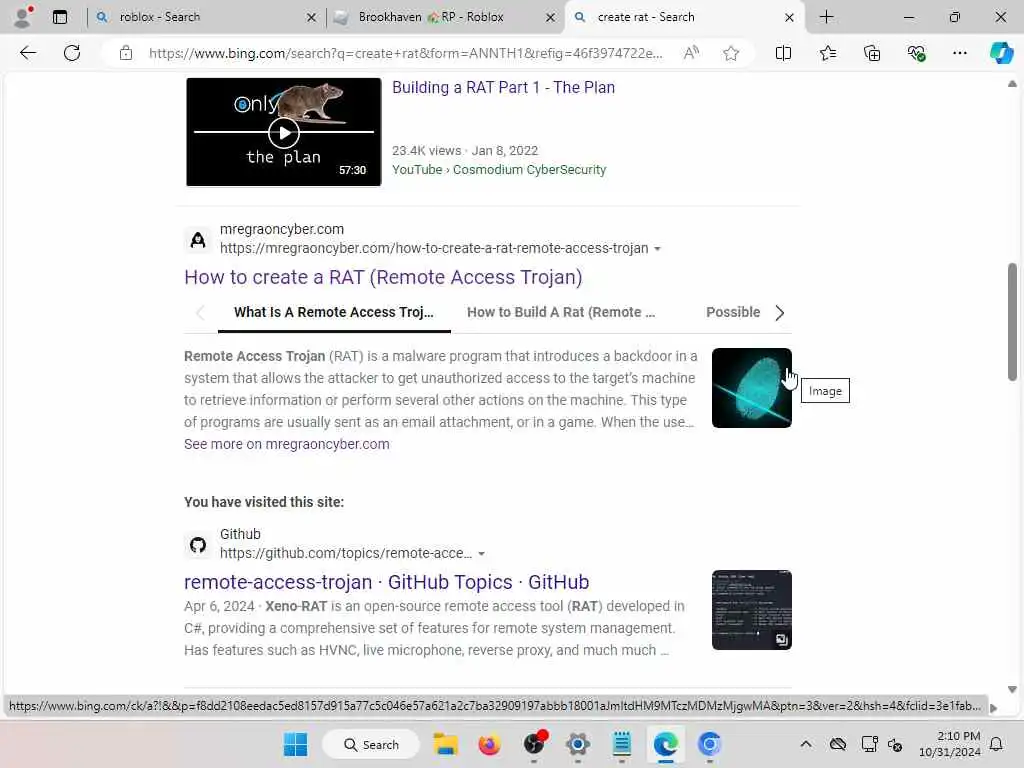Open the notification bell
This screenshot has width=1024, height=768.
(997, 744)
